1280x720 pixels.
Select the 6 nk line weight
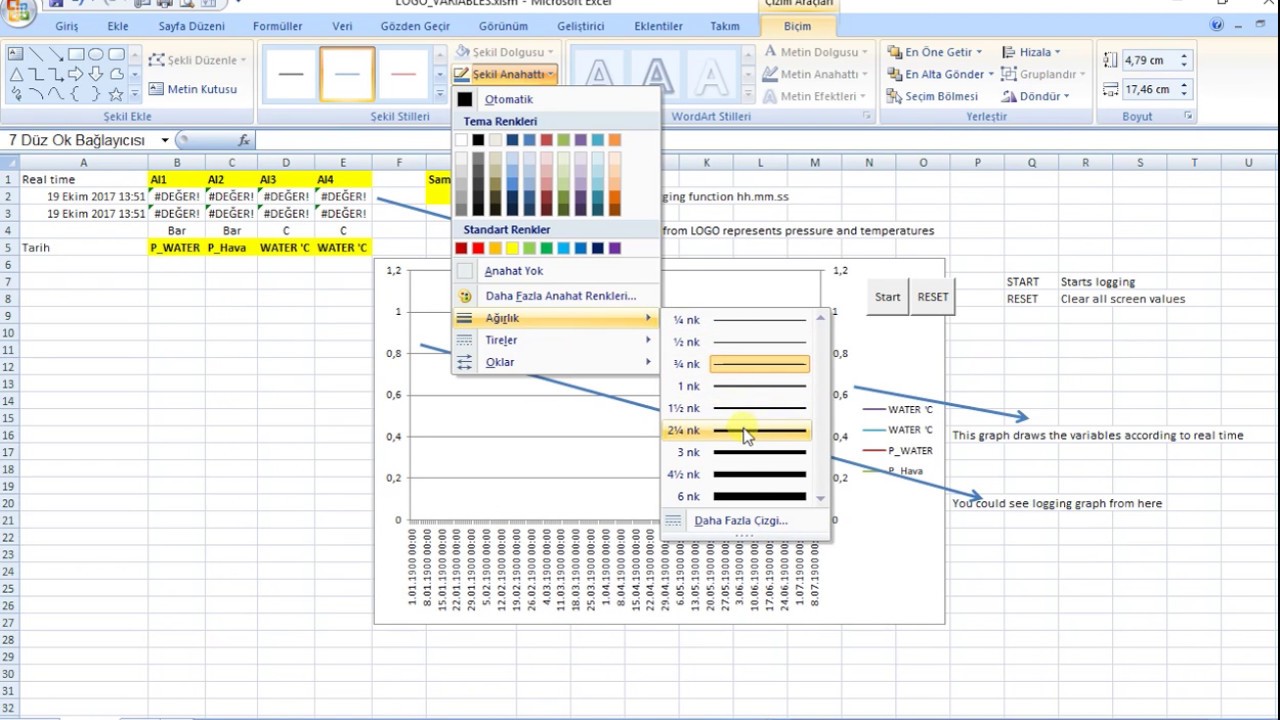[740, 496]
